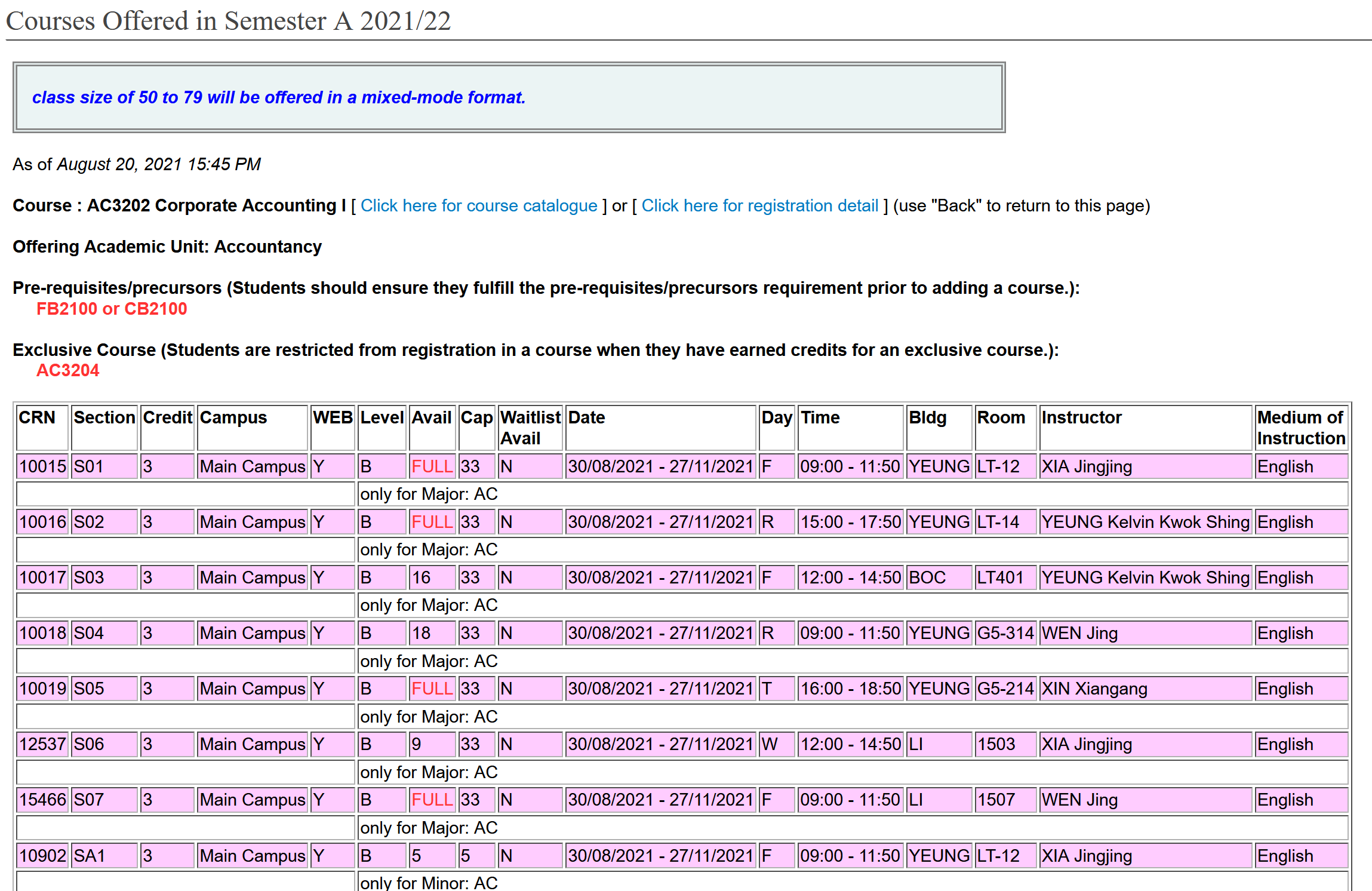This screenshot has width=1372, height=891.
Task: Click room G5-314 cell
Action: click(1005, 633)
